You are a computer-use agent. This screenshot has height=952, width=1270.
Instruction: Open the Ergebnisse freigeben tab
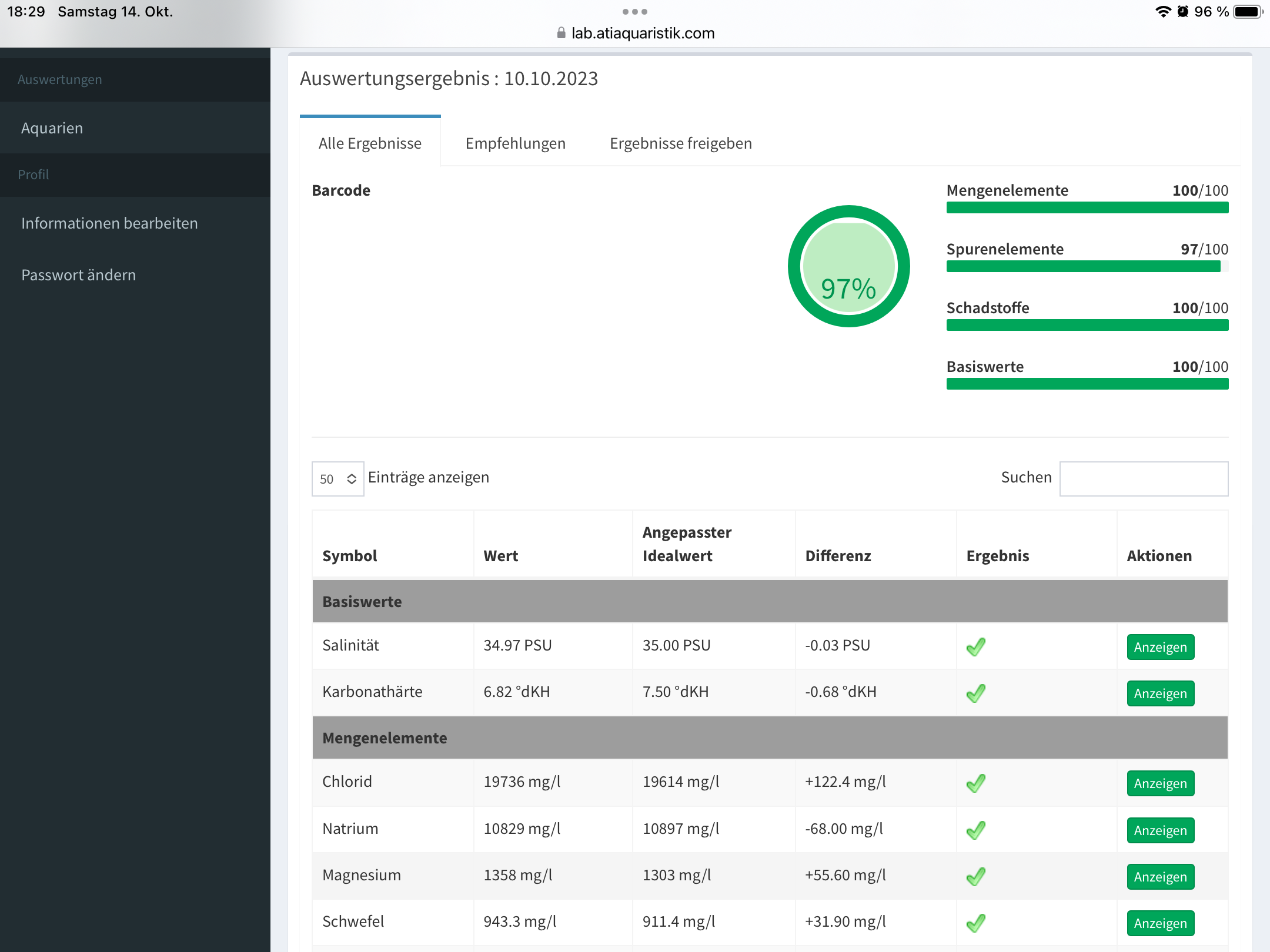680,143
